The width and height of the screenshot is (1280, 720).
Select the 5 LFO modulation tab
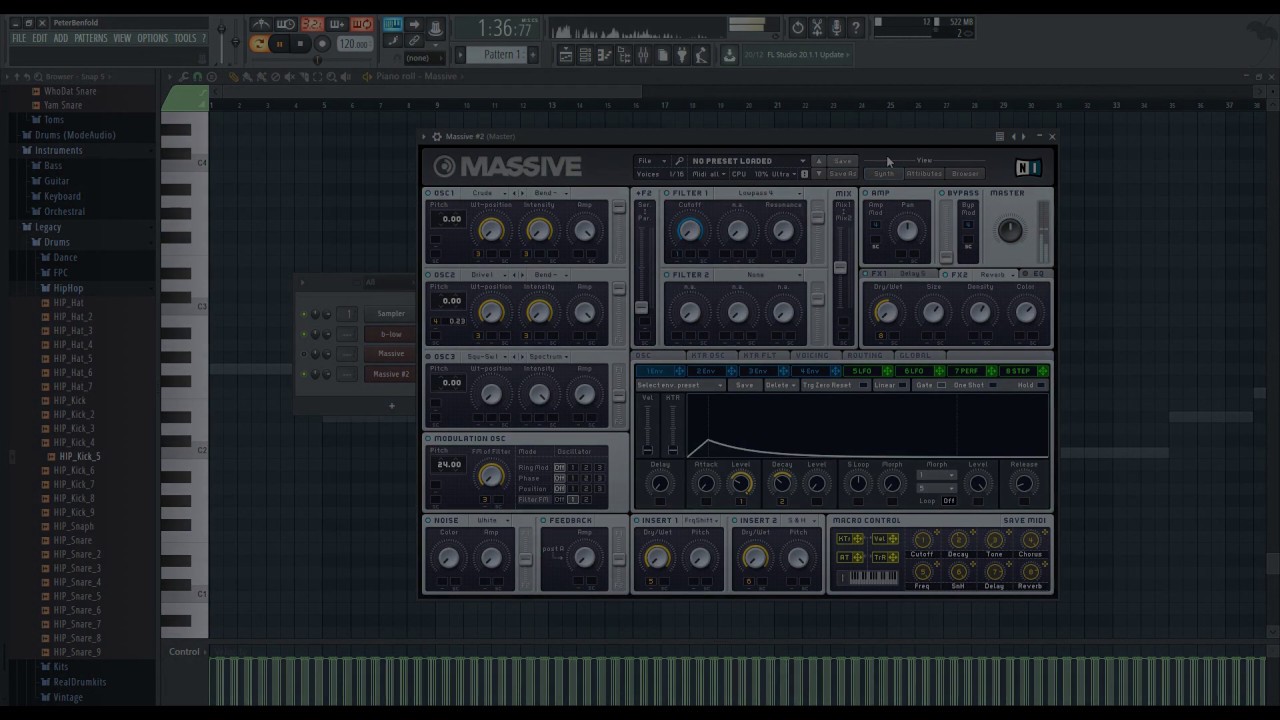point(867,372)
